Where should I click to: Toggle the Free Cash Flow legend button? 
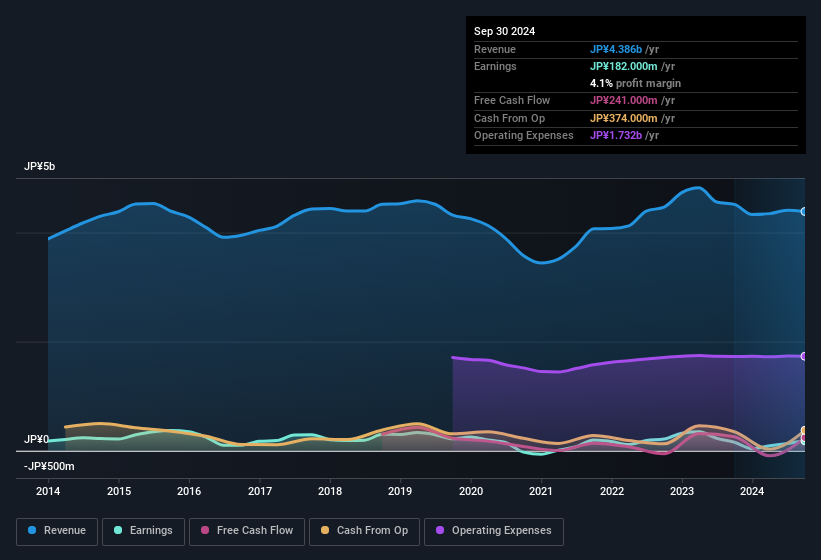(x=247, y=531)
